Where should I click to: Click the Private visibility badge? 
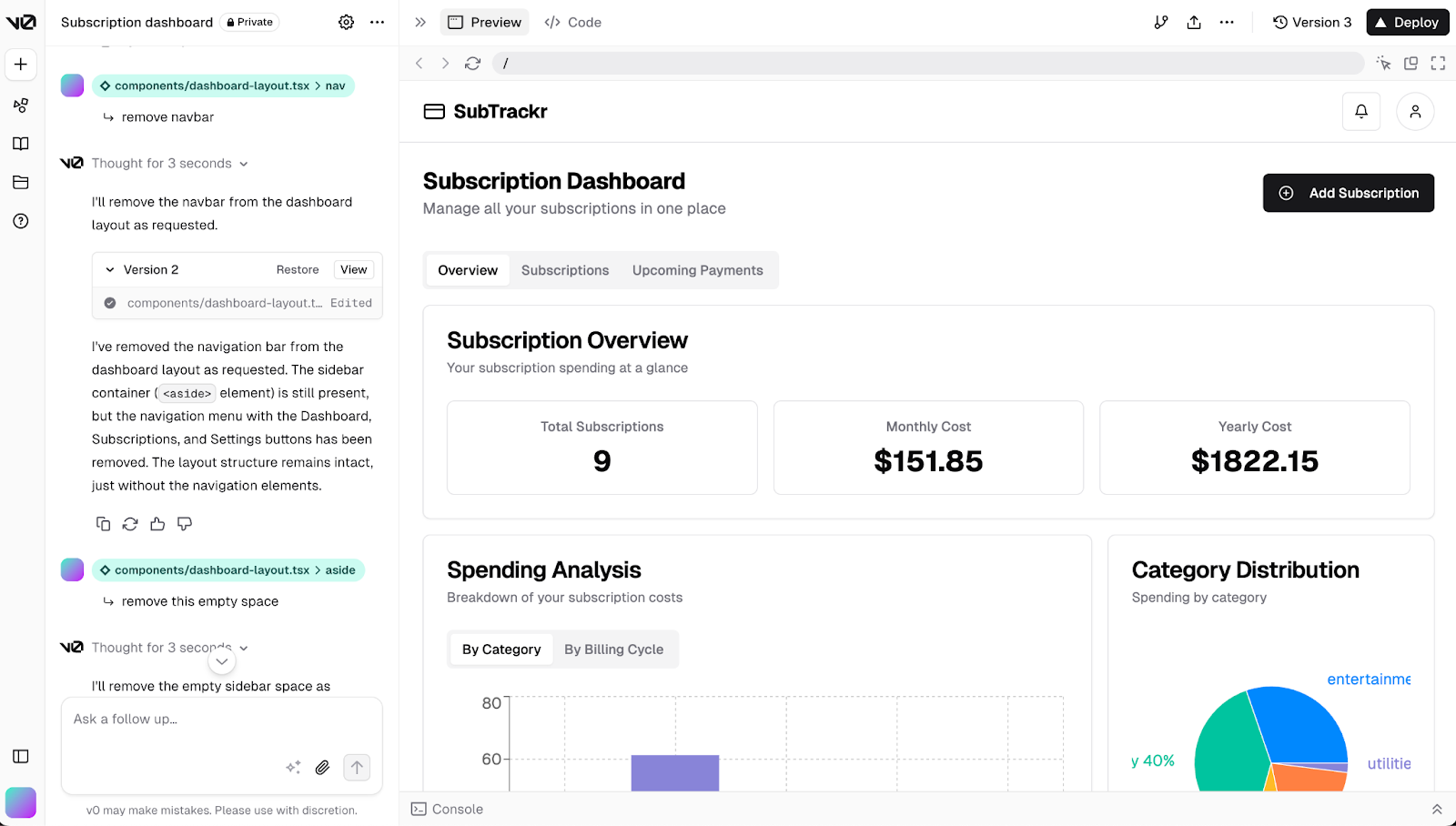click(249, 22)
